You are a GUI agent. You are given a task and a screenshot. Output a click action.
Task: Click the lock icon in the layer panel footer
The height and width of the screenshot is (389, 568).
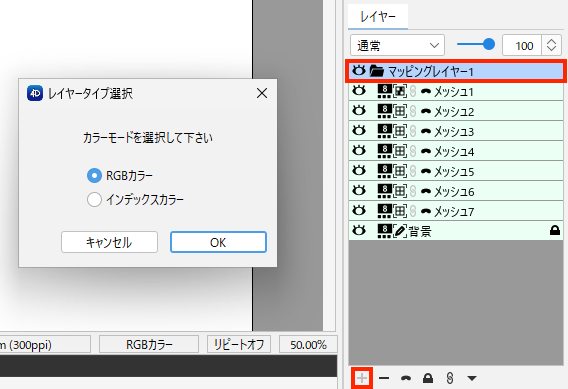[428, 378]
